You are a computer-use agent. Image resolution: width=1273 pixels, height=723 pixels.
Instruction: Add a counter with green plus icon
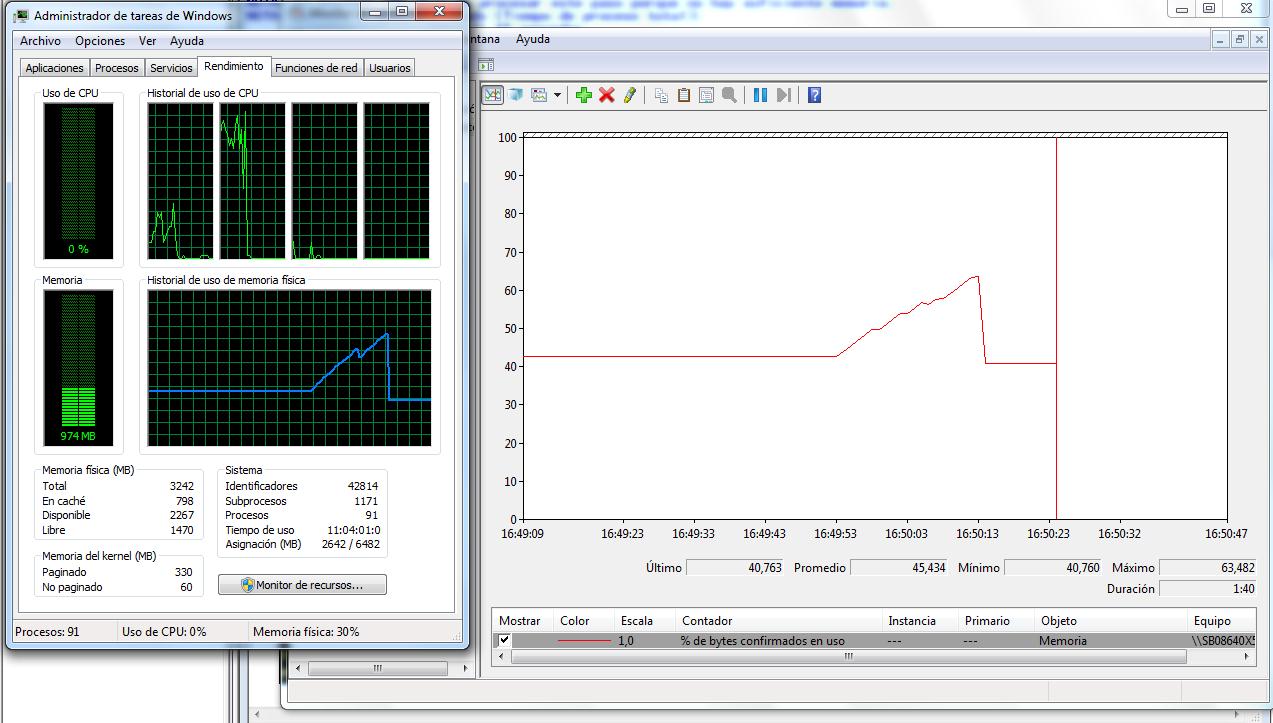[x=583, y=95]
